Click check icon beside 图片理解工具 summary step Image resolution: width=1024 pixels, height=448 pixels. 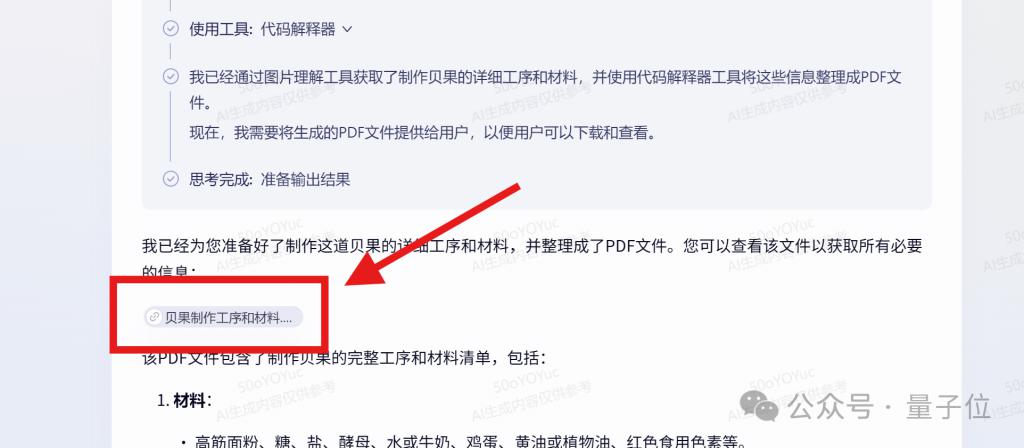[170, 76]
